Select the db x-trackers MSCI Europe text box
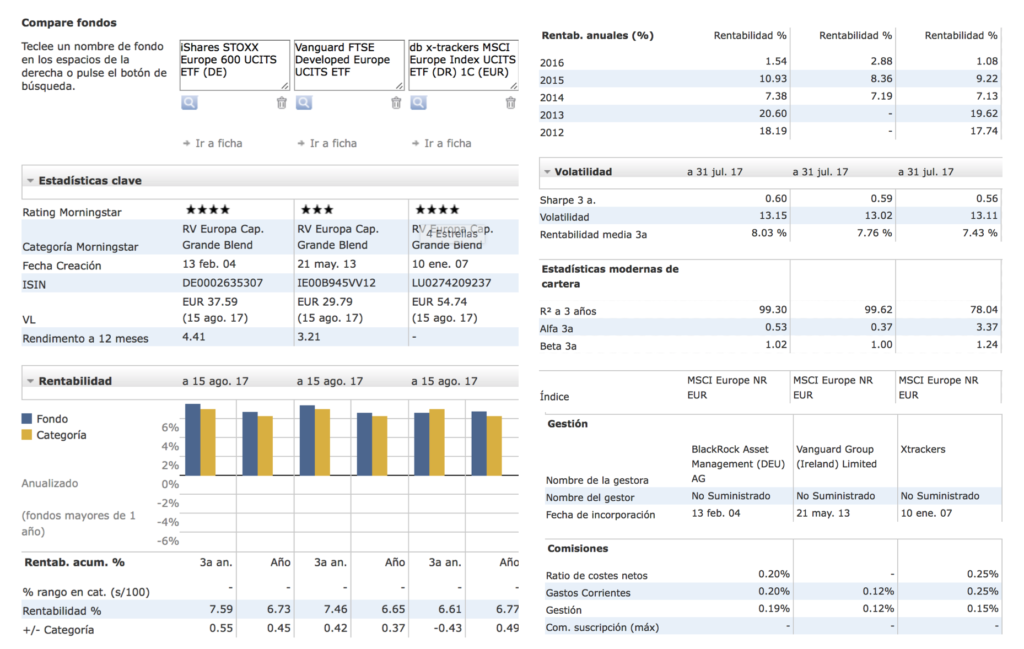Screen dimensions: 1024x649 (463, 65)
